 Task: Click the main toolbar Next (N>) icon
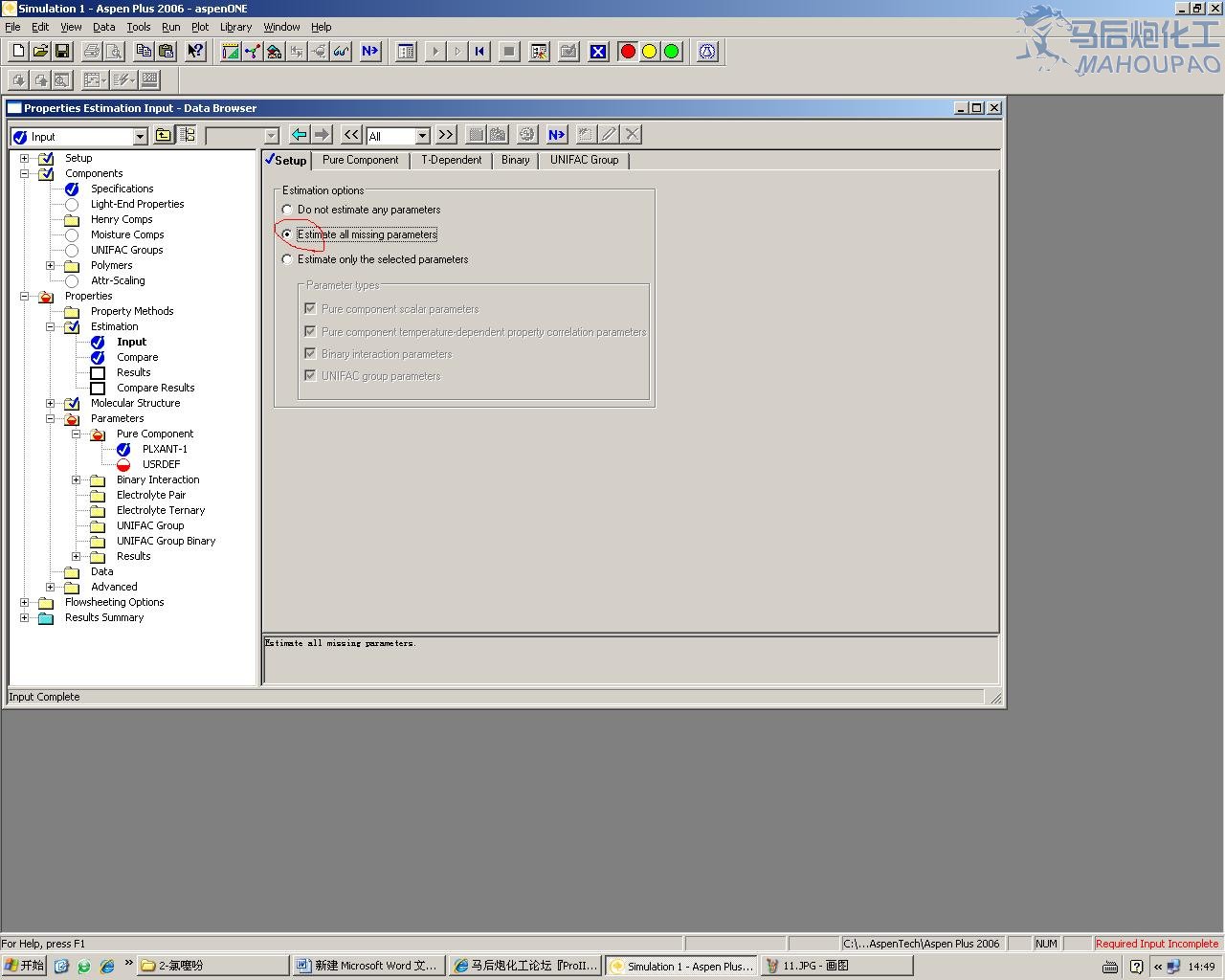click(370, 52)
